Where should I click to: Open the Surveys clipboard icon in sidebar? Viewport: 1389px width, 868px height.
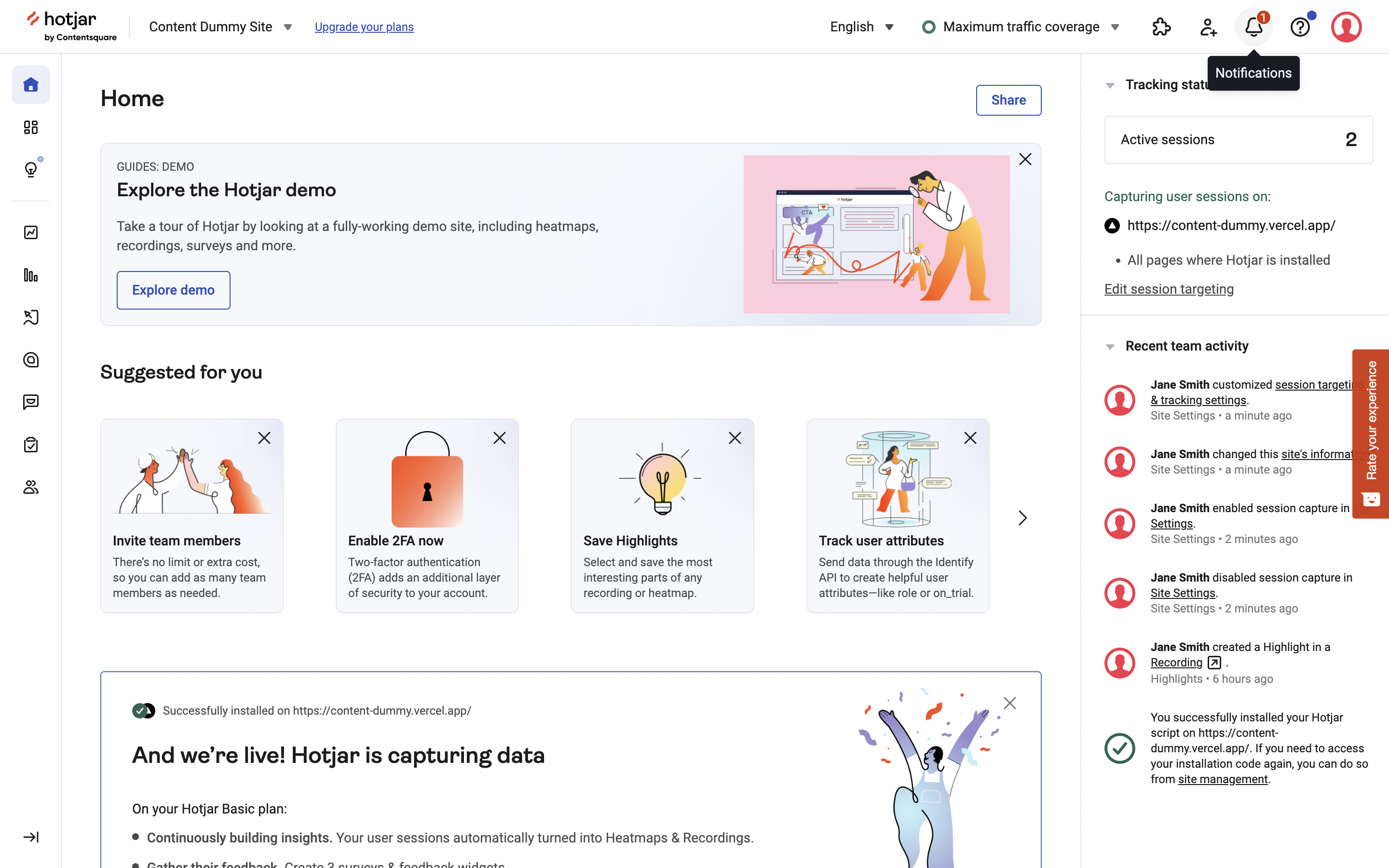pyautogui.click(x=31, y=445)
